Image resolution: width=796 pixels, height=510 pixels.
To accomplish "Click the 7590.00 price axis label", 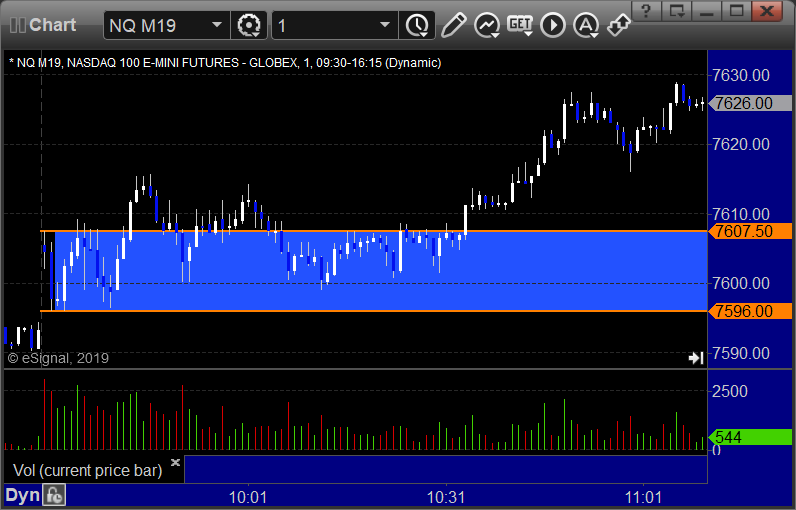I will 741,353.
